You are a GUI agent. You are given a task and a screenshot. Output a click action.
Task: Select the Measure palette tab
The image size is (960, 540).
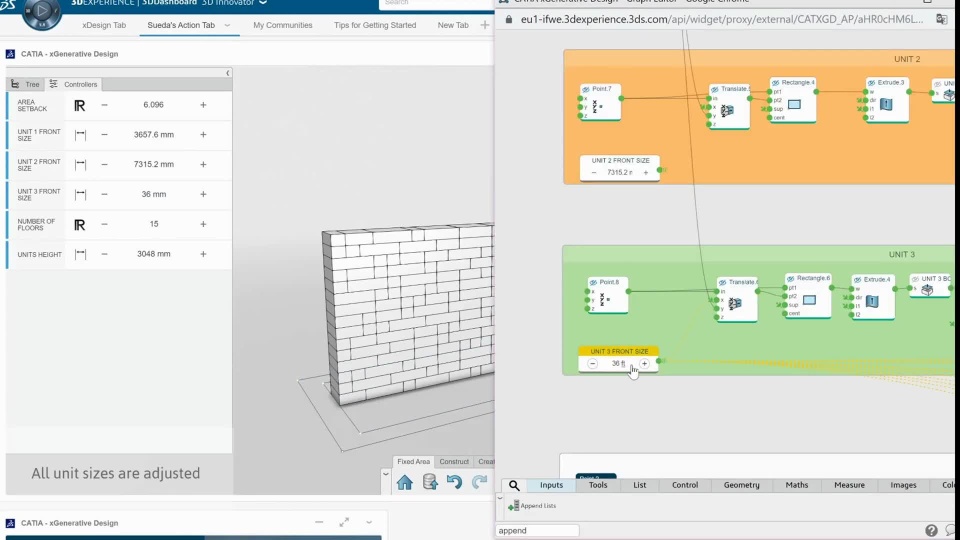click(x=849, y=485)
